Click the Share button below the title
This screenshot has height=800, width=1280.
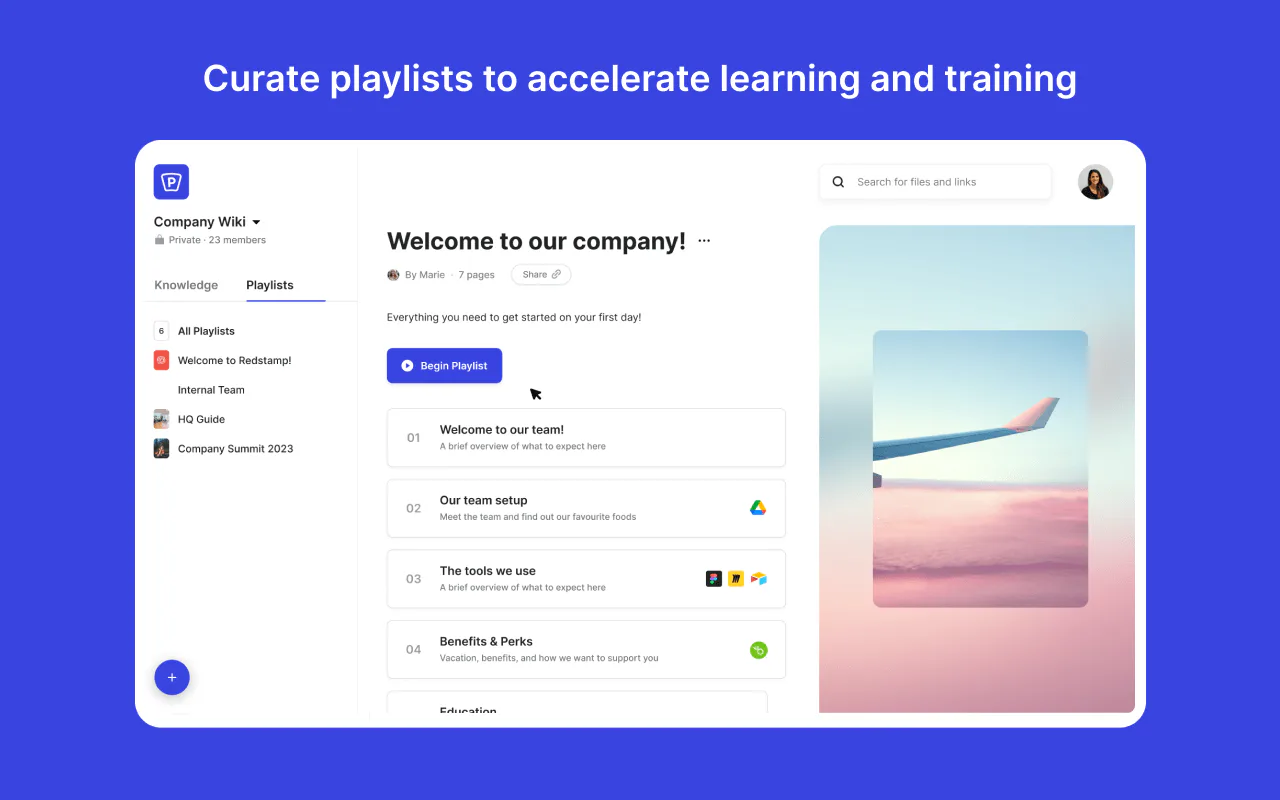point(540,274)
